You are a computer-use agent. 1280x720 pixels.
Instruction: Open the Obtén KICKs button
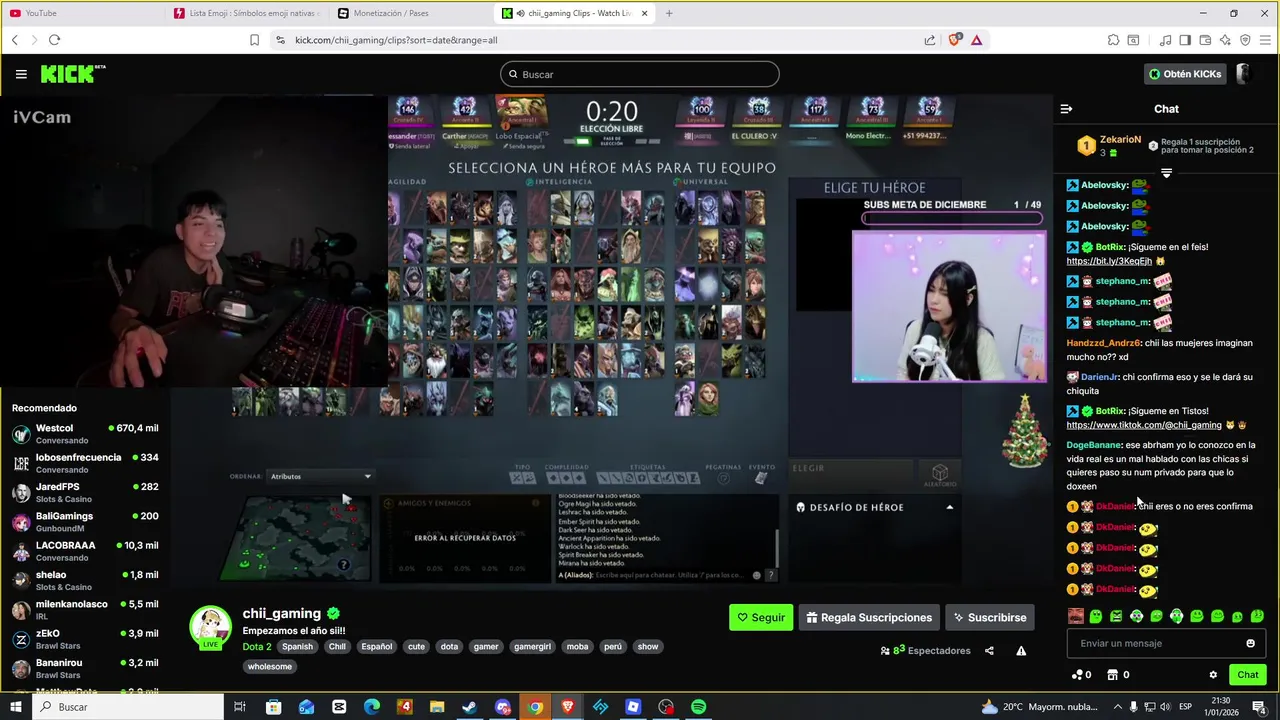(x=1185, y=74)
